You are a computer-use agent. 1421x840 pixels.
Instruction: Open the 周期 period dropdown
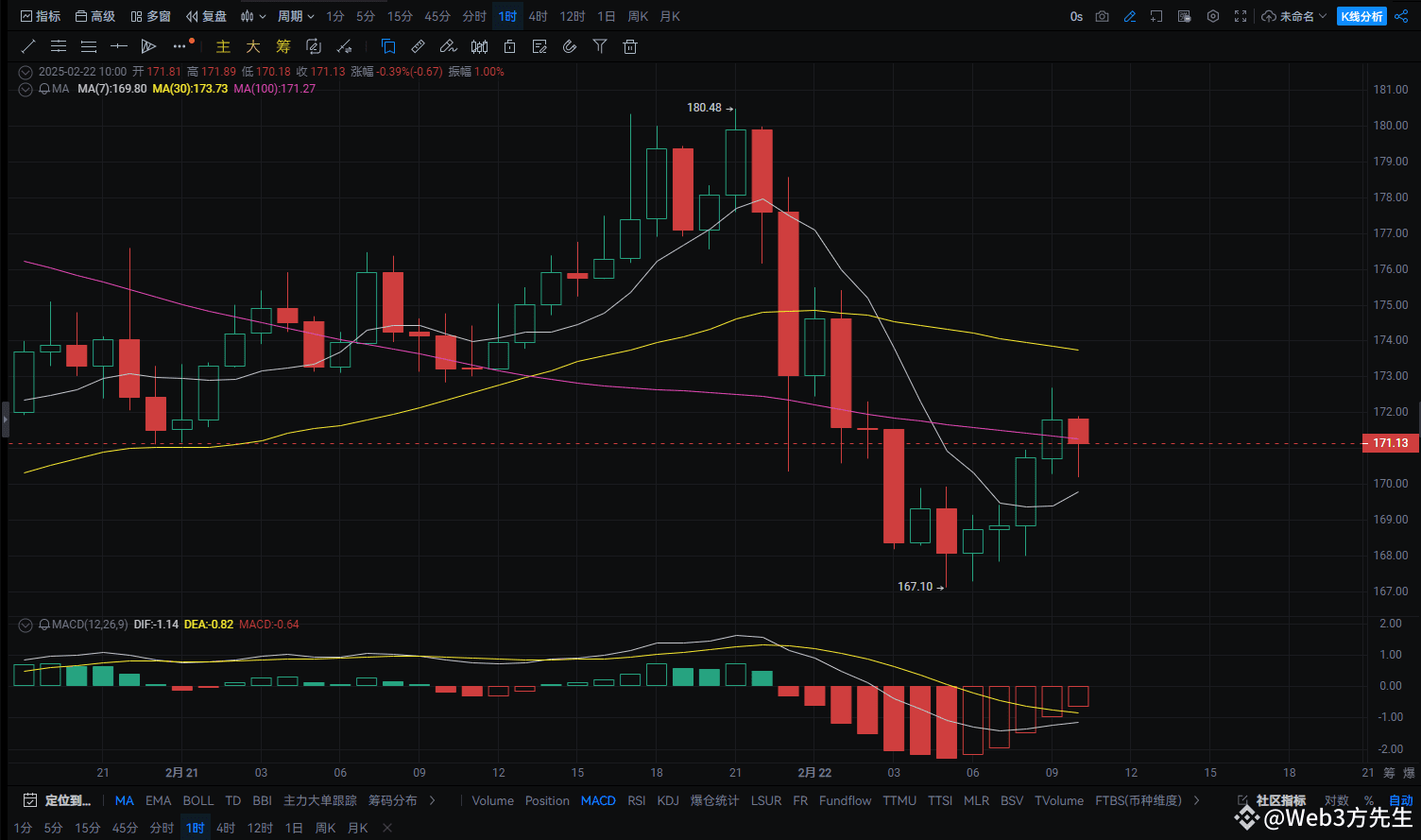click(296, 16)
